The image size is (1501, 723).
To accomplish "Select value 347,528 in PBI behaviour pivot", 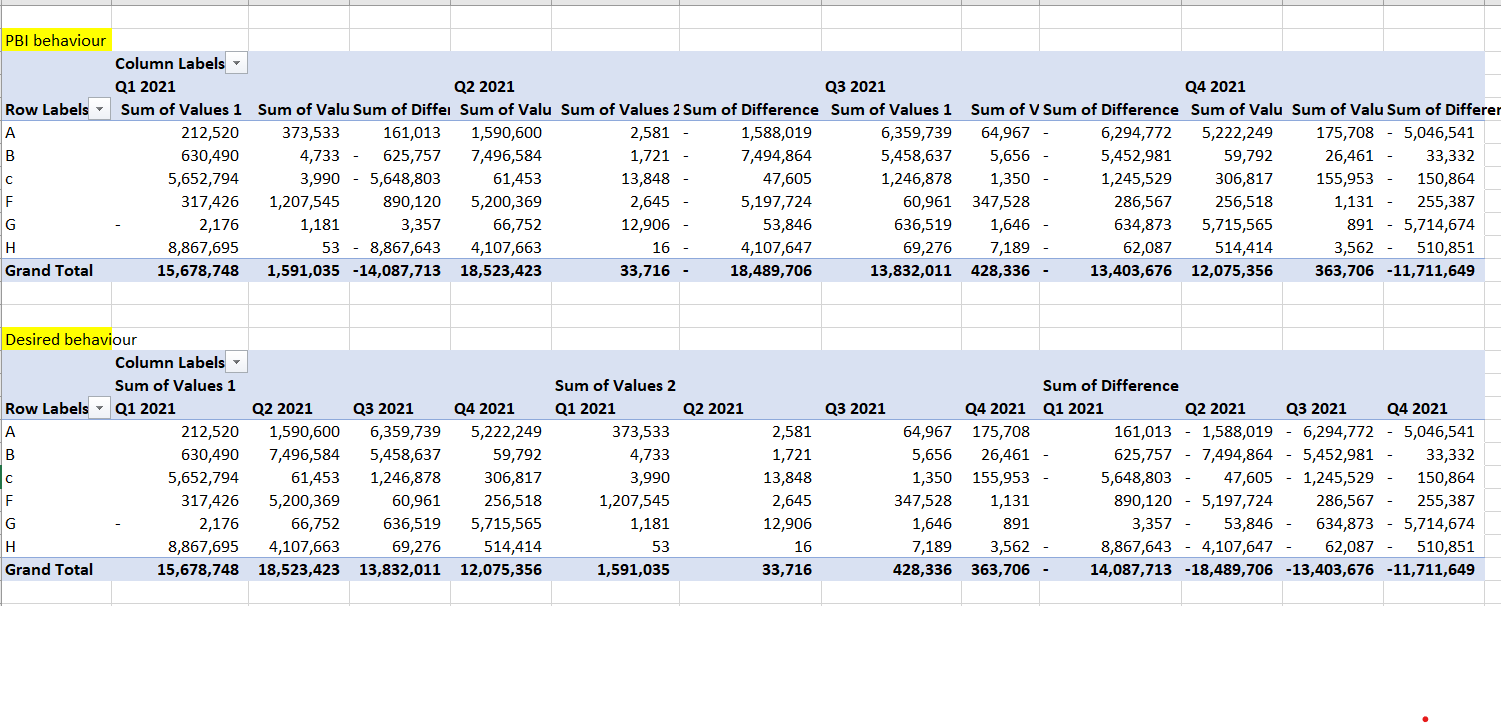I will (1001, 201).
